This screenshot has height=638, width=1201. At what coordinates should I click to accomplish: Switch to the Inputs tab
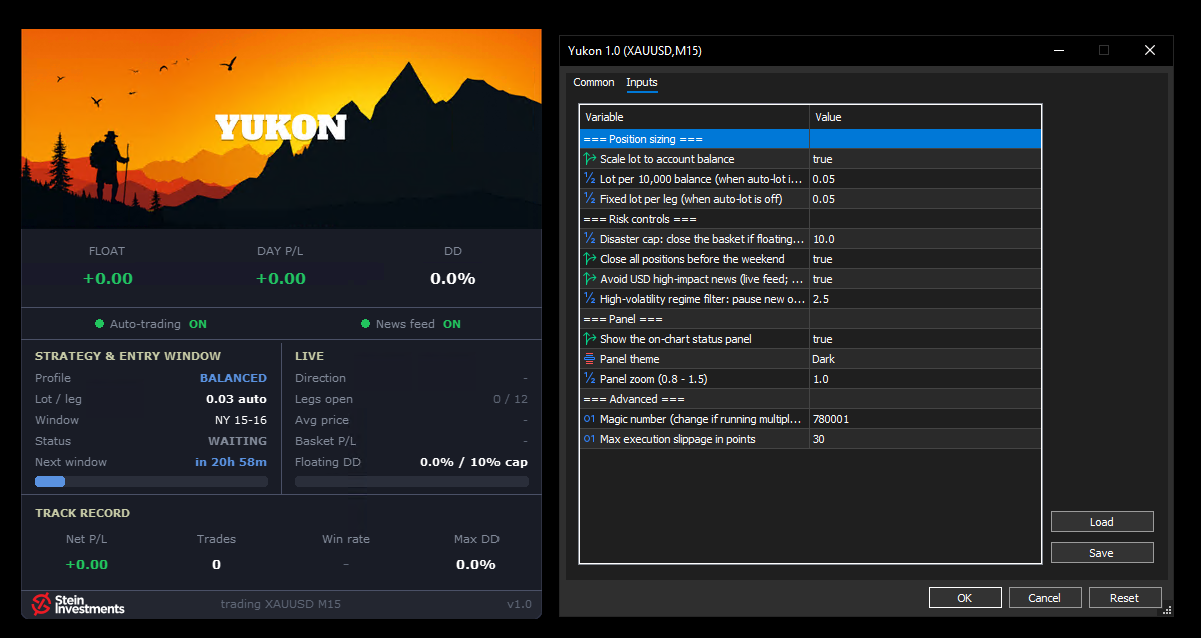(642, 83)
